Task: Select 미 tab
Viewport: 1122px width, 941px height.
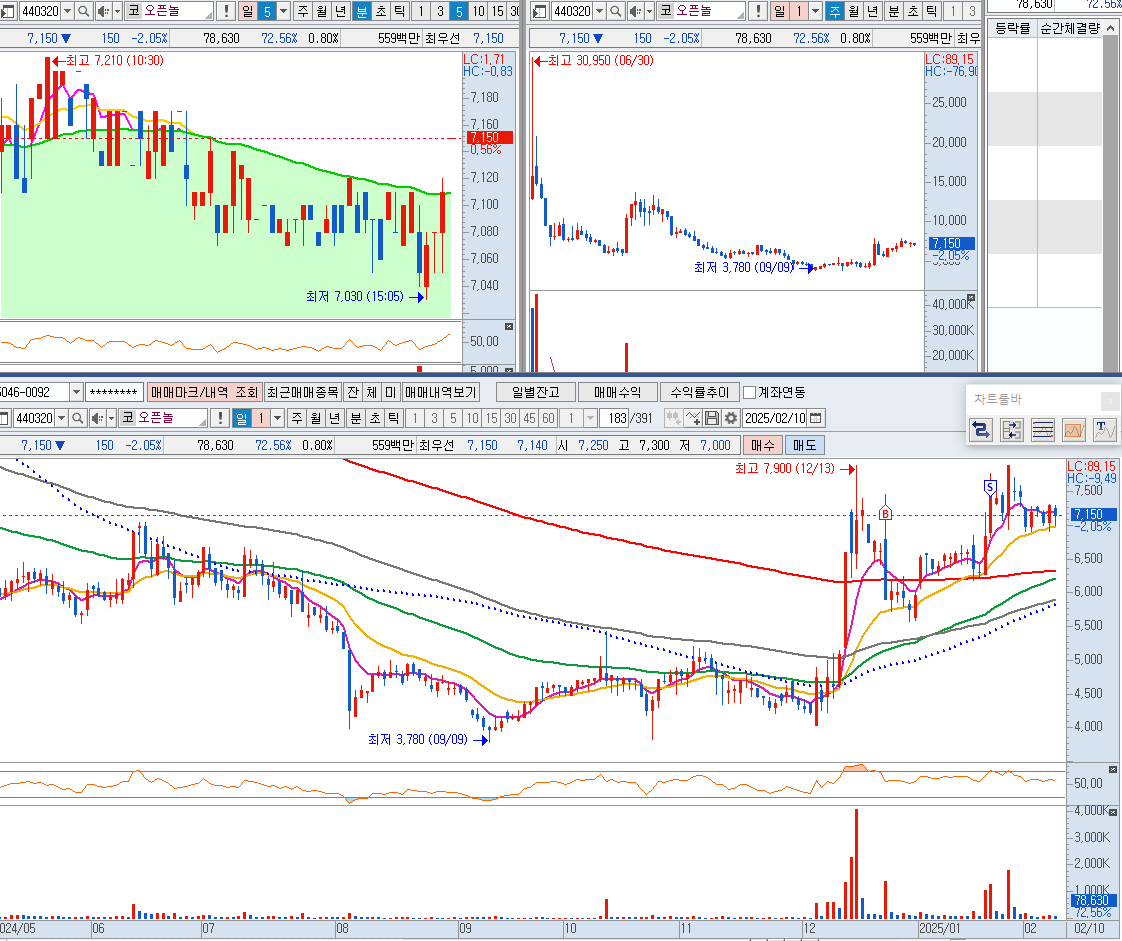Action: pos(390,392)
